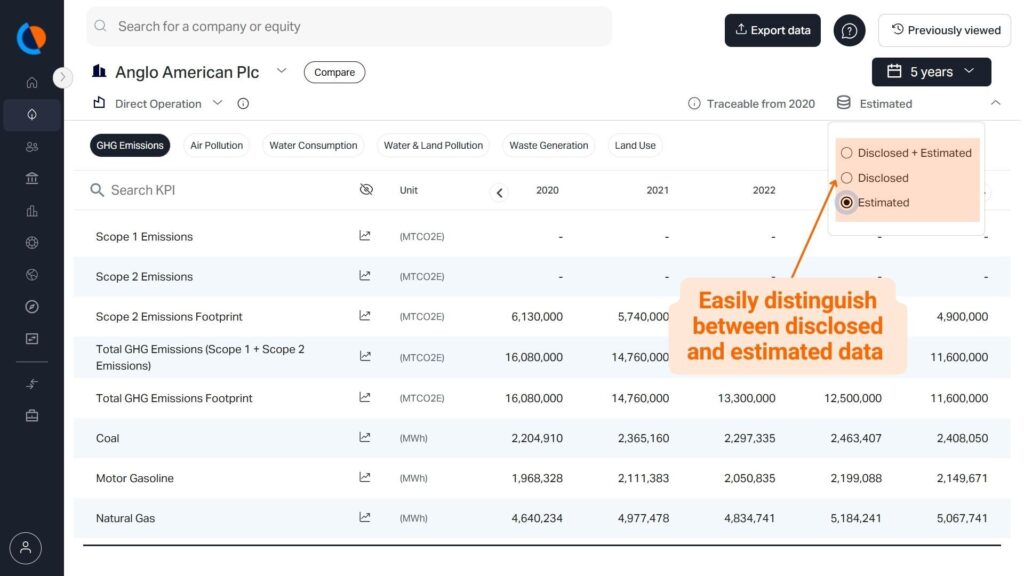Image resolution: width=1024 pixels, height=576 pixels.
Task: Select the Disclosed radio option
Action: 847,178
